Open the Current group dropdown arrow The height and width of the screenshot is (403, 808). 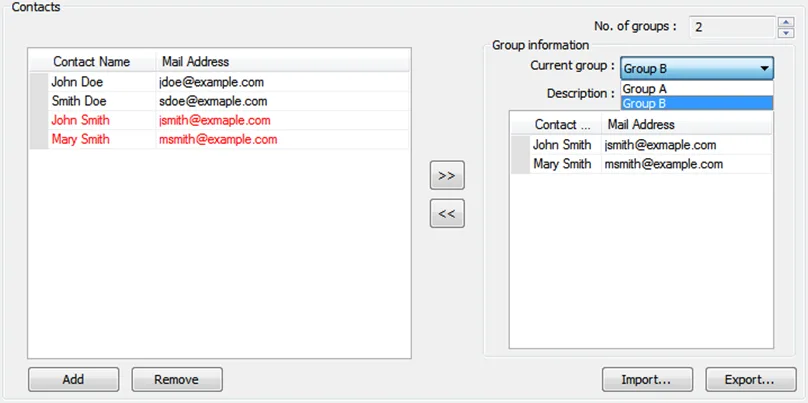[x=764, y=68]
